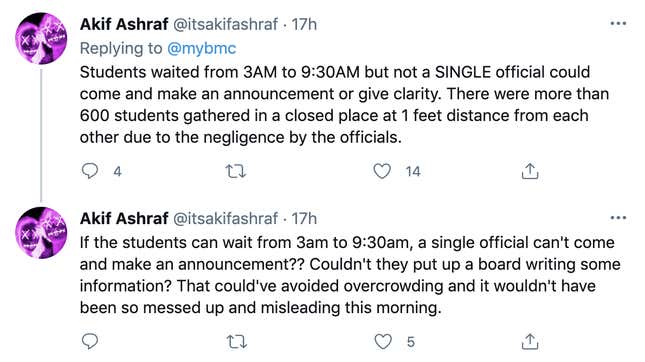
Task: Open Akif Ashraf's profile from first tweet name
Action: tap(124, 24)
